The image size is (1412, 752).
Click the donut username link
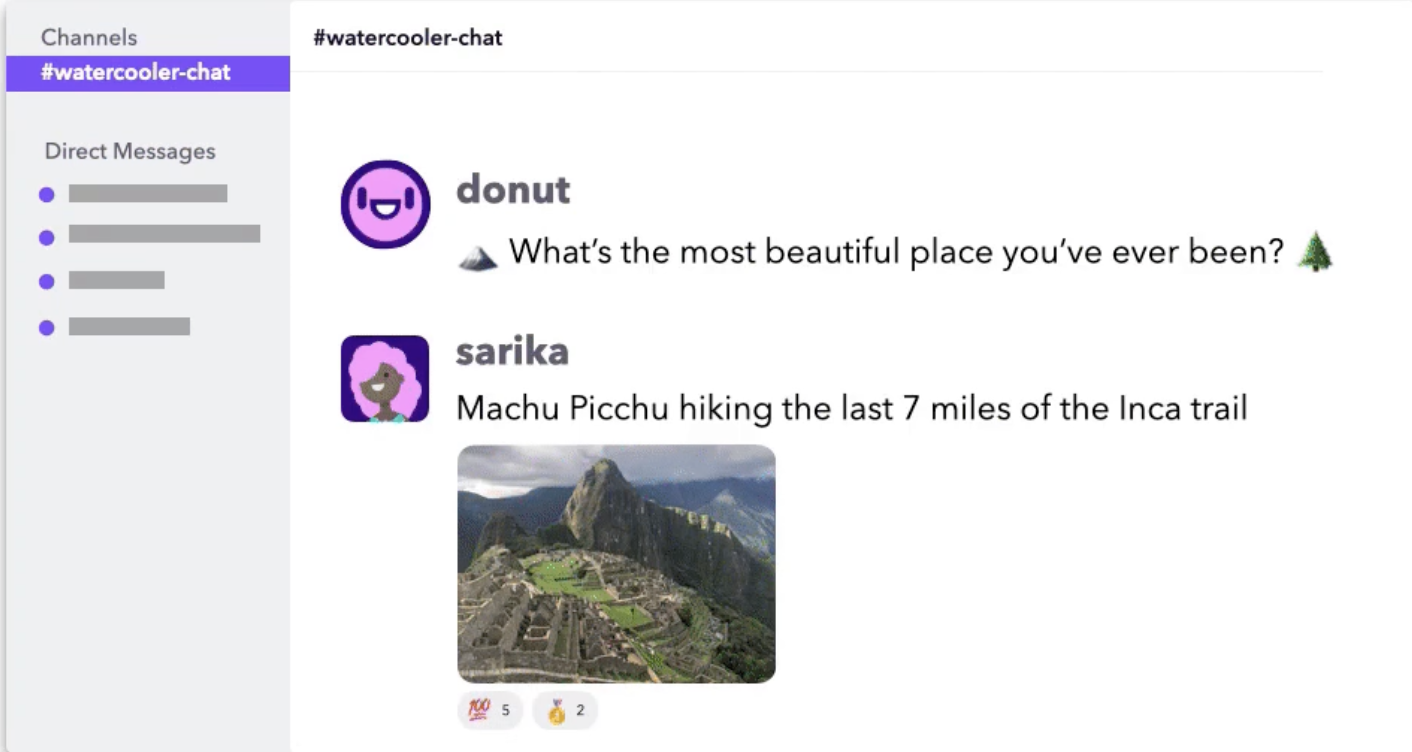tap(513, 189)
